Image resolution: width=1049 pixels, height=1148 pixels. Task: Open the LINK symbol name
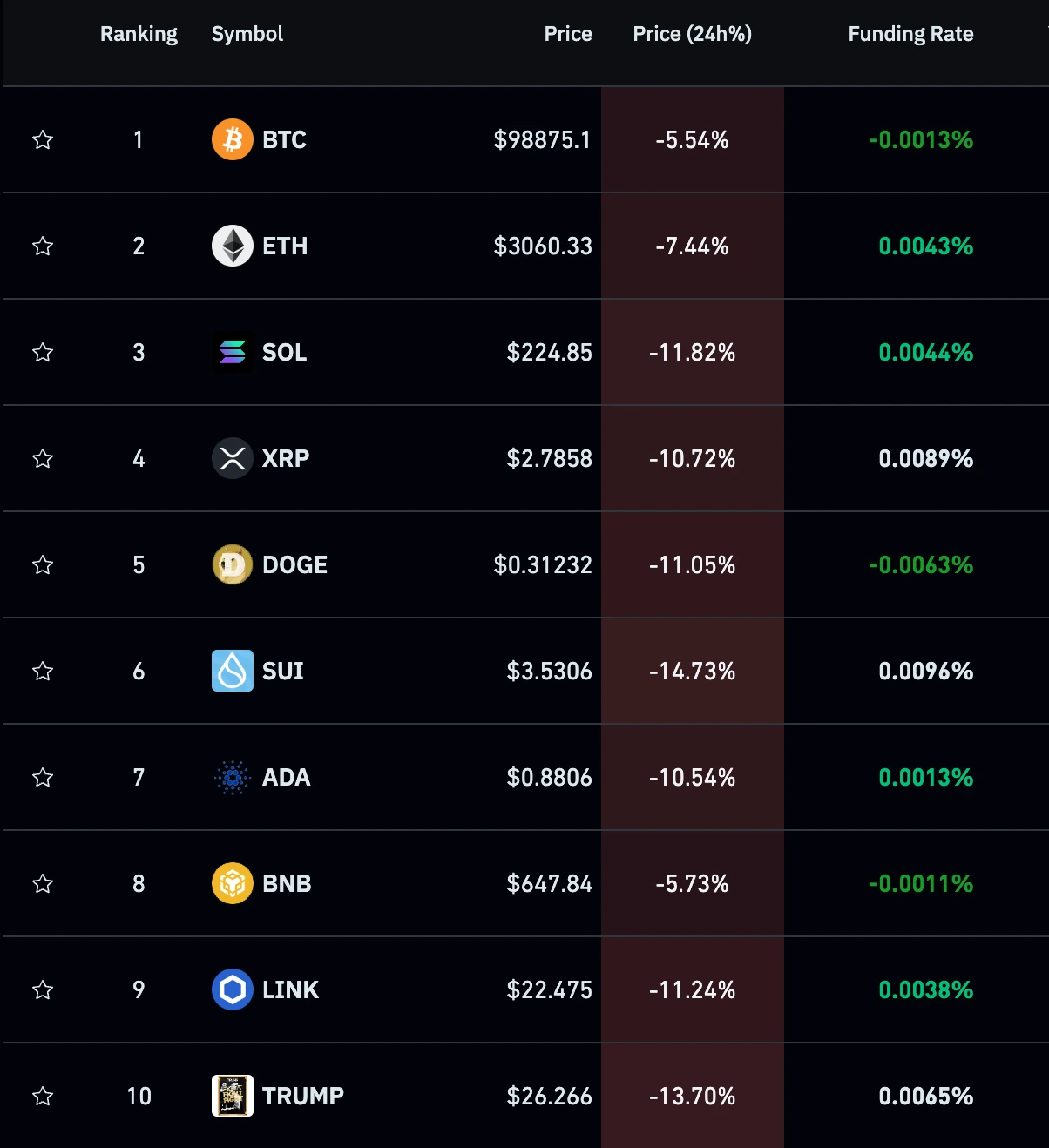point(290,989)
